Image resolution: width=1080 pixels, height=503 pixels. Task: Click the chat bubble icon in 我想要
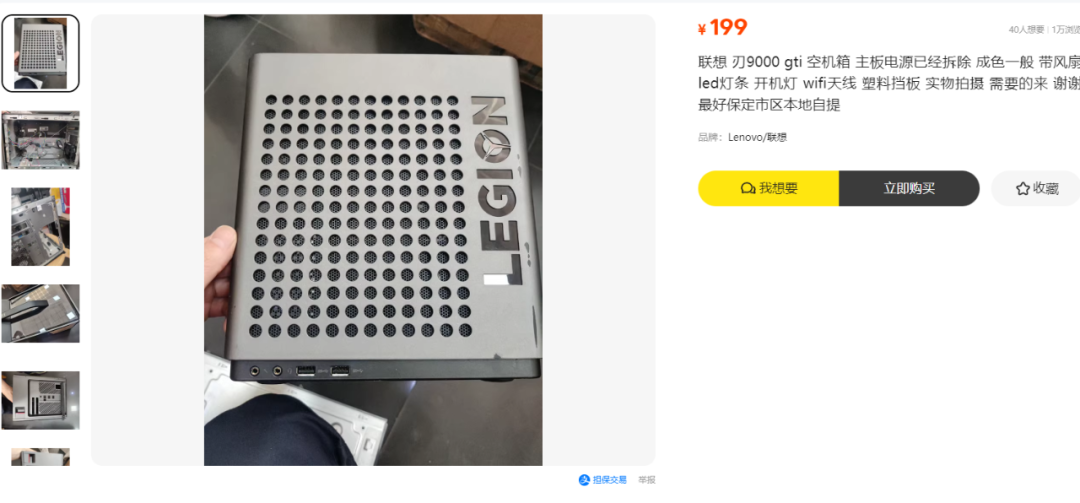(x=747, y=188)
